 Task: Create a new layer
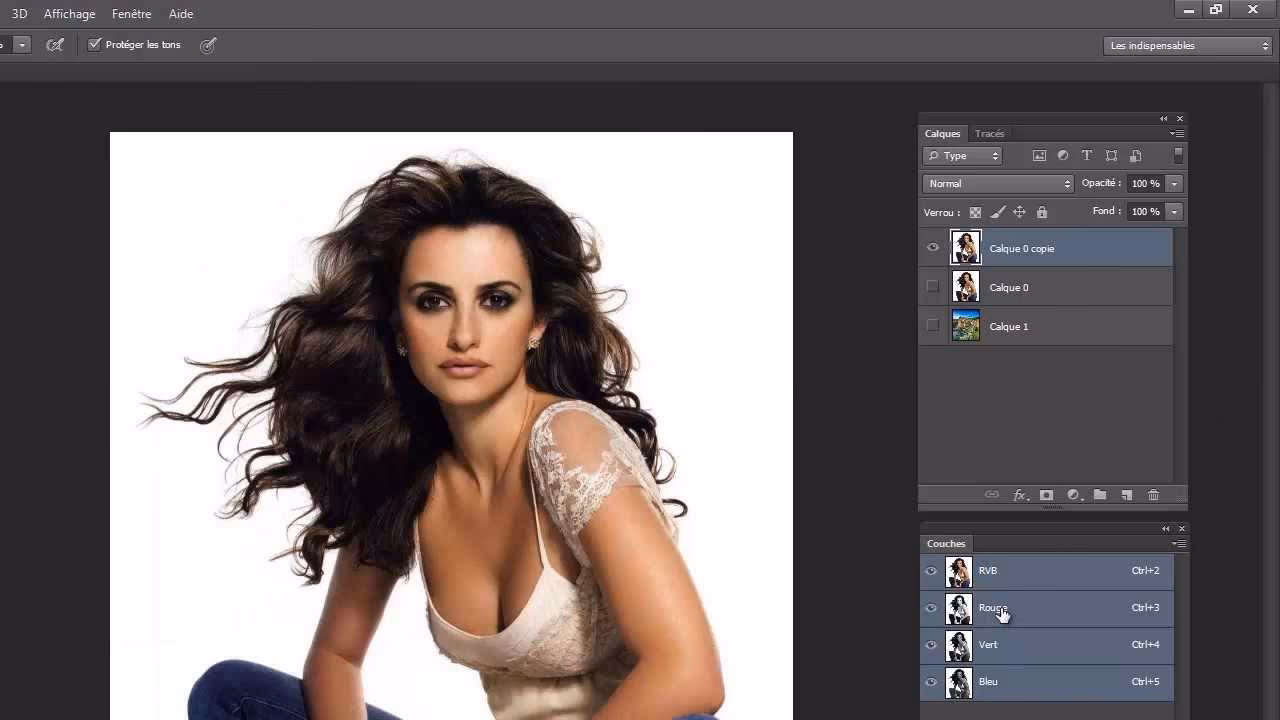point(1126,494)
